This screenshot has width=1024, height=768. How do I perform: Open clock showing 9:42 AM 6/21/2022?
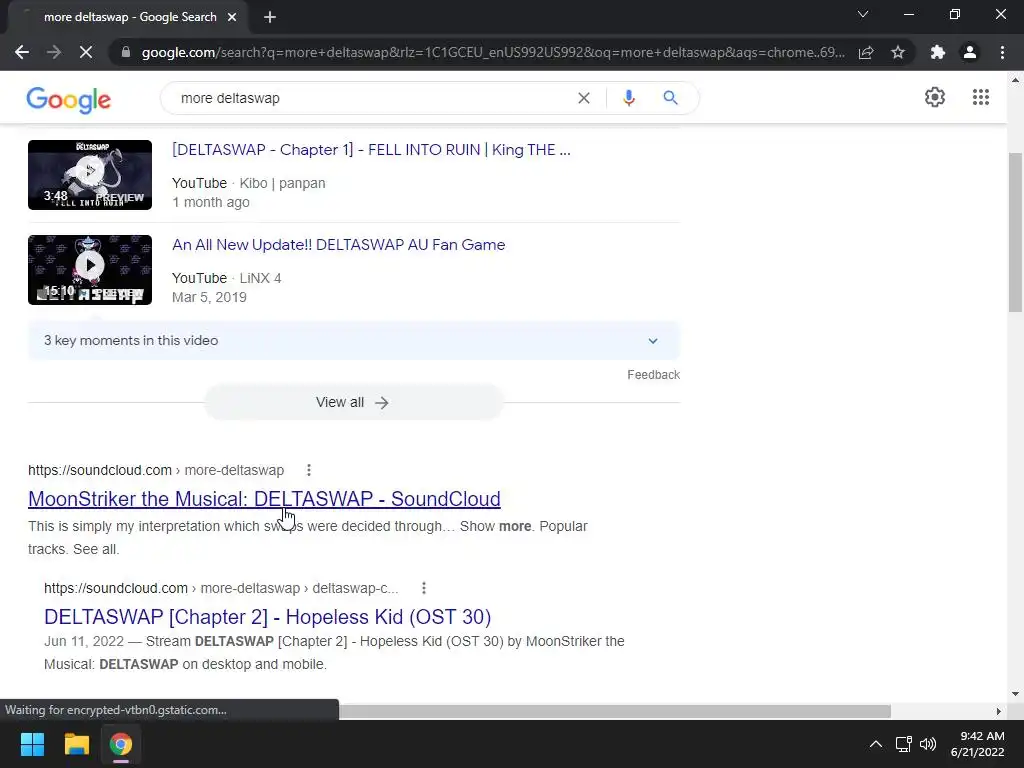pyautogui.click(x=978, y=744)
